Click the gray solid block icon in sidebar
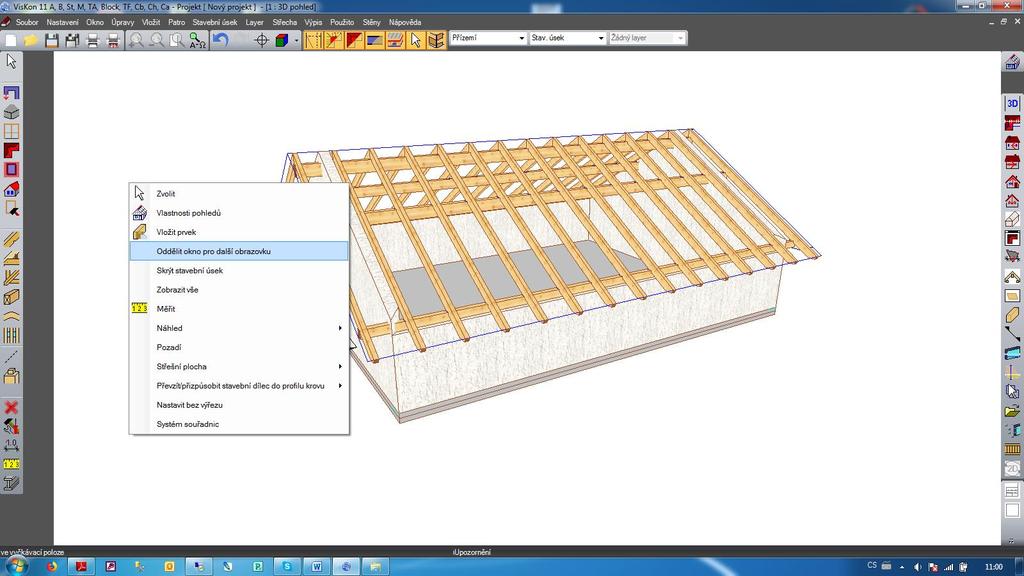This screenshot has height=576, width=1024. click(x=11, y=112)
